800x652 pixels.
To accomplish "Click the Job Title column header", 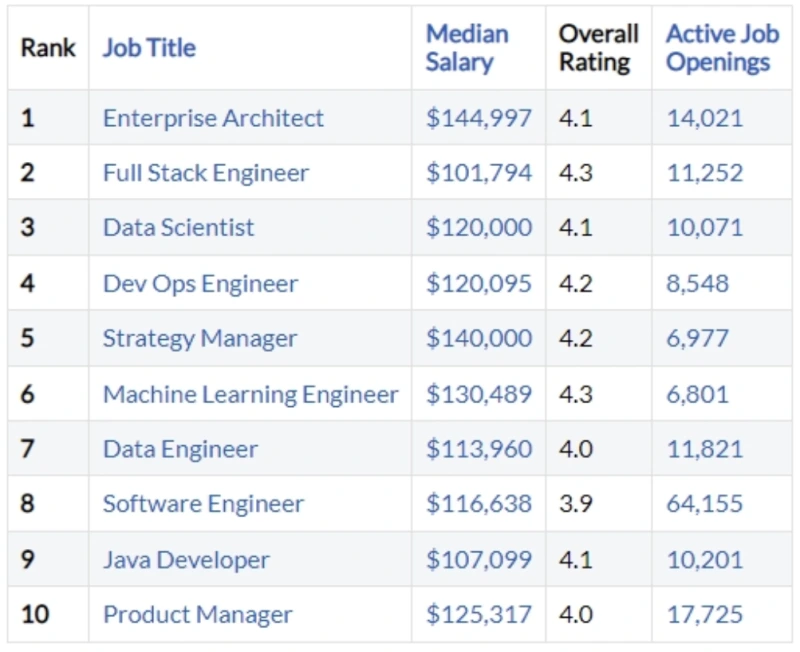I will [x=149, y=48].
